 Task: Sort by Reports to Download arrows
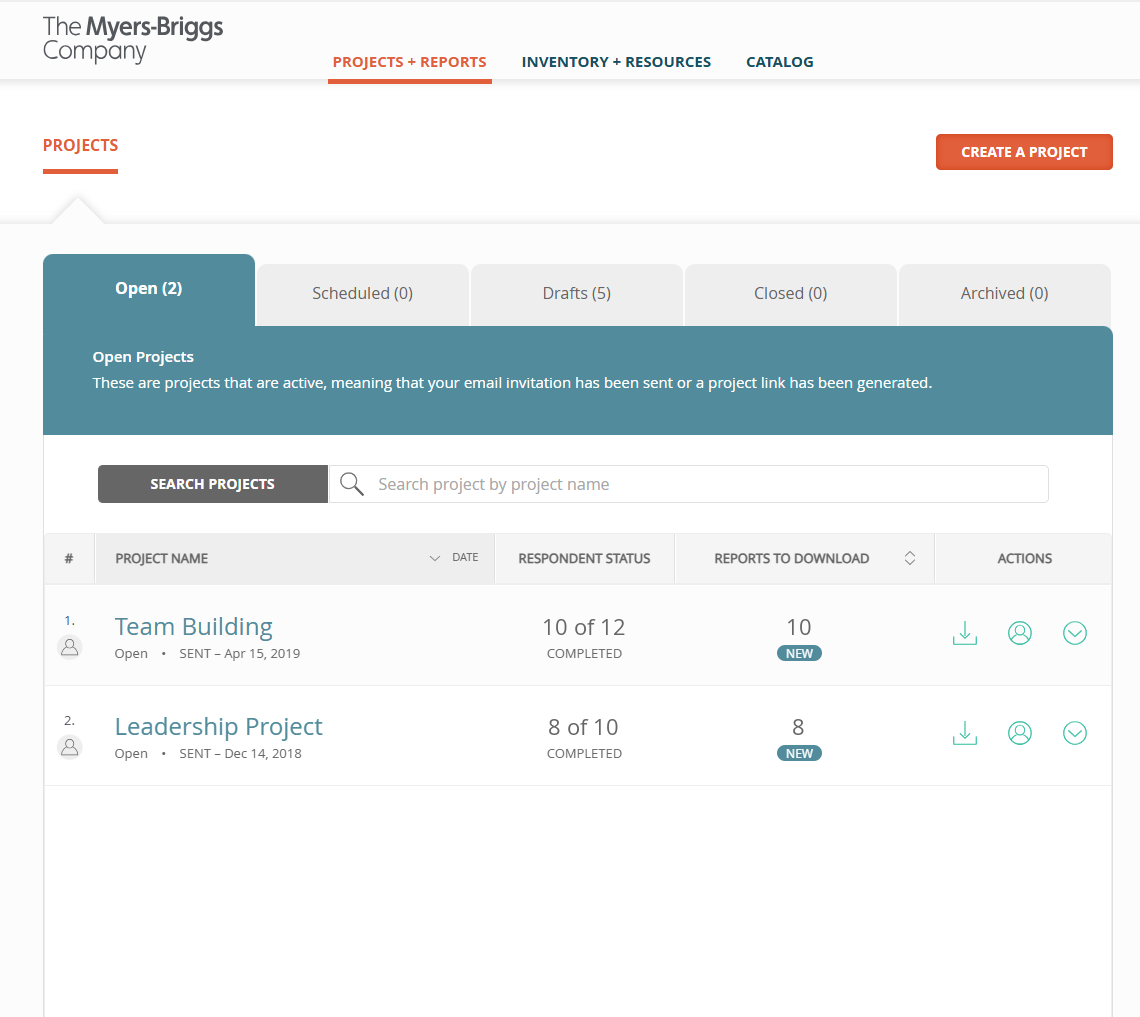910,558
